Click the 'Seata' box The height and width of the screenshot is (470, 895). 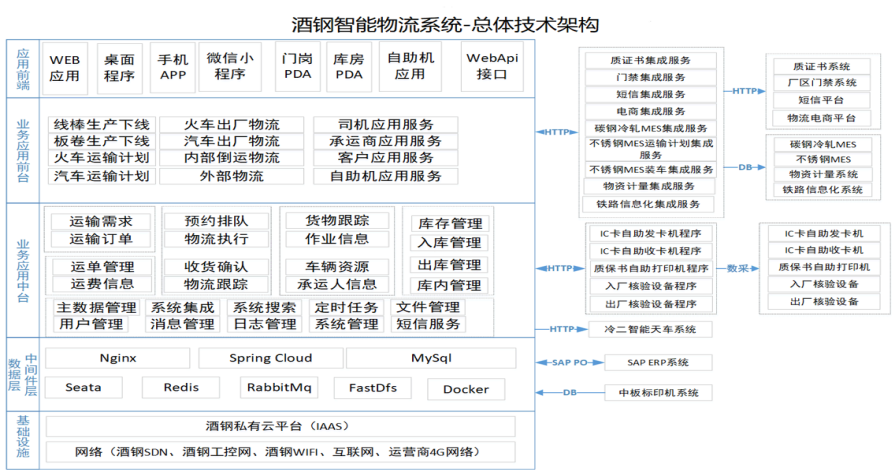click(x=83, y=387)
